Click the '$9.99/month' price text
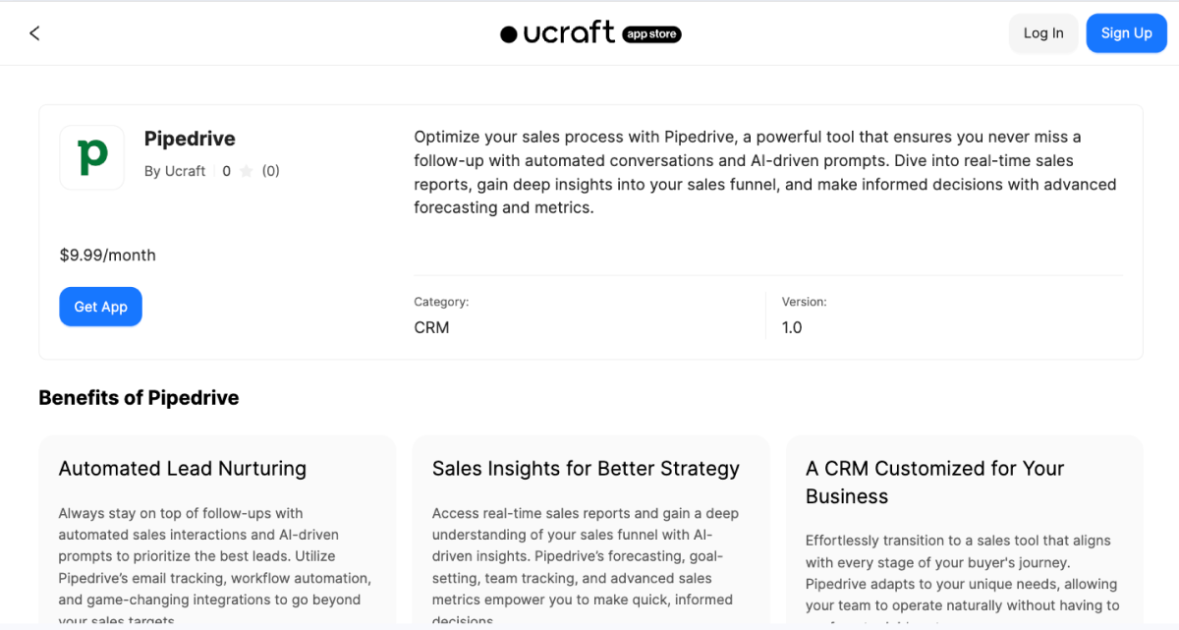This screenshot has width=1179, height=630. pos(107,254)
